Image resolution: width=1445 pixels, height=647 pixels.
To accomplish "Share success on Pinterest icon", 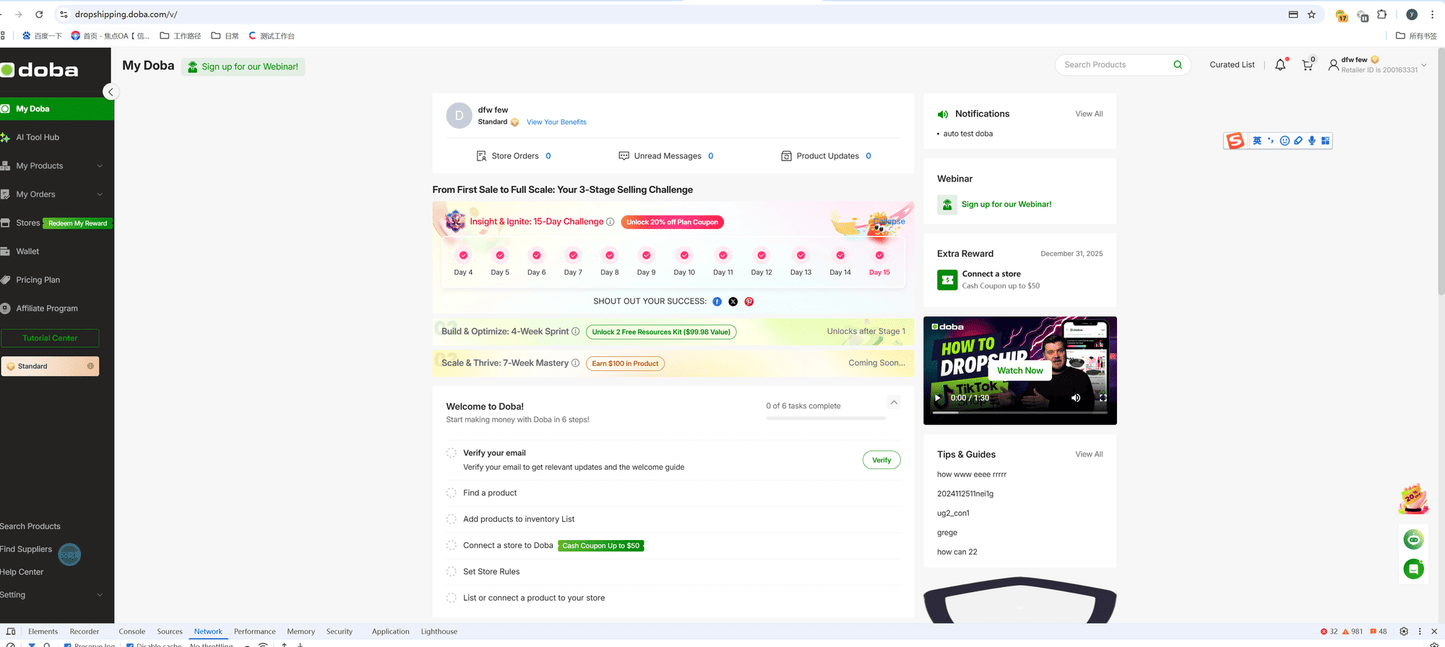I will point(748,301).
